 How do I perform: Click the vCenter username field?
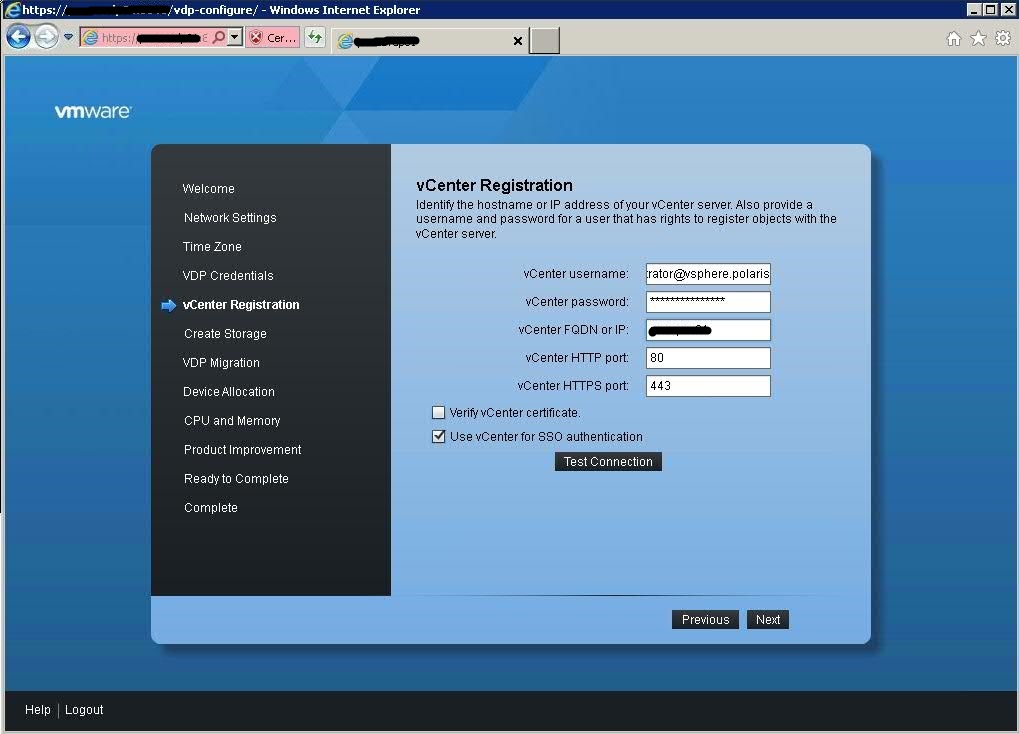point(708,274)
